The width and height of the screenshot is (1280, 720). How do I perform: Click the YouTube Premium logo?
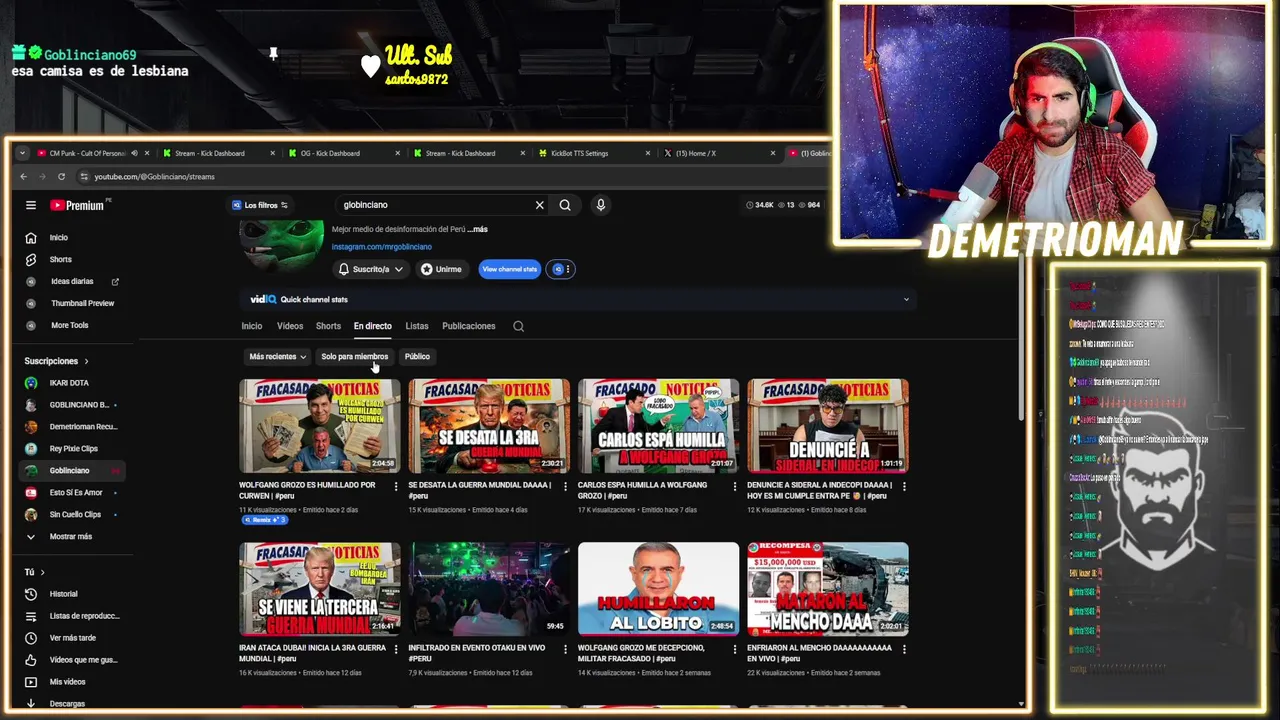point(77,205)
